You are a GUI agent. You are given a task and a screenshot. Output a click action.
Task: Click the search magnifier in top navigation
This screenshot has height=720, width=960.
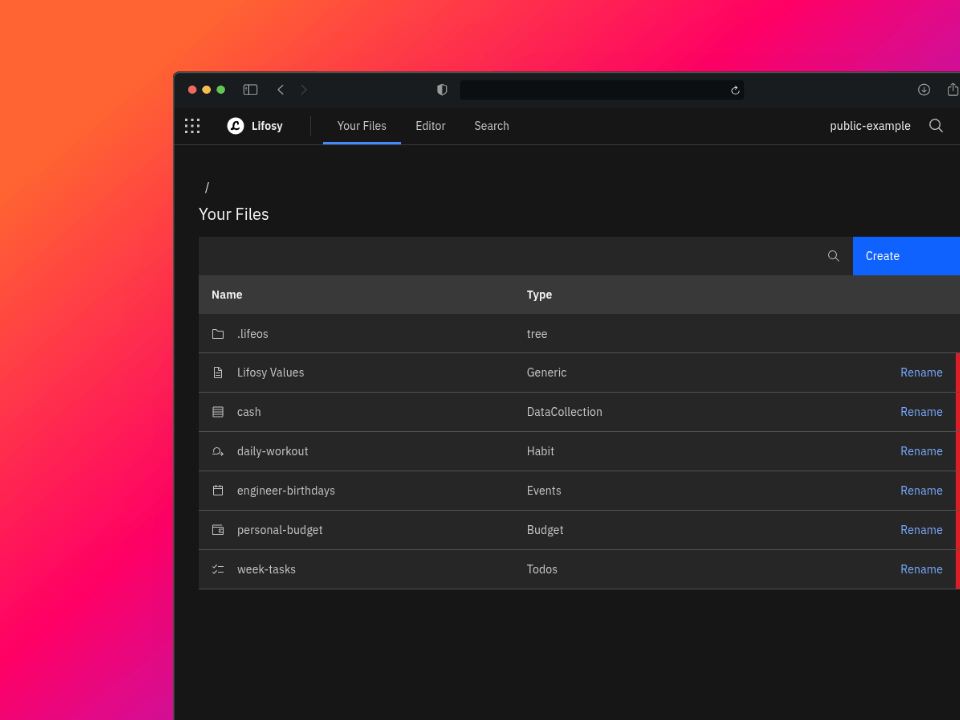pyautogui.click(x=936, y=126)
